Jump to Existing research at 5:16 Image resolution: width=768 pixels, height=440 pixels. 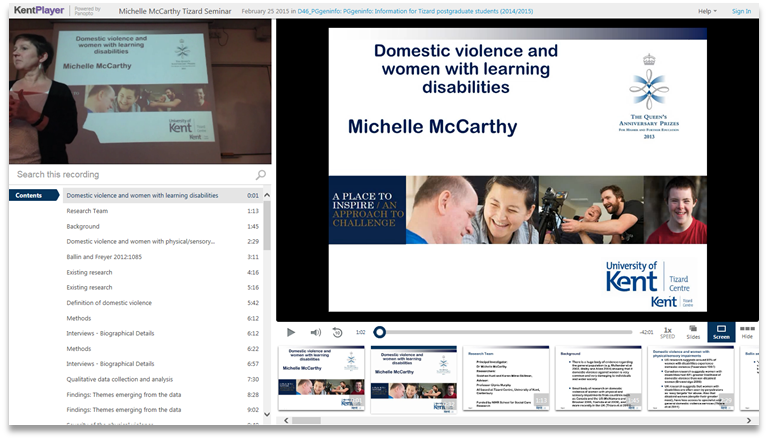163,288
